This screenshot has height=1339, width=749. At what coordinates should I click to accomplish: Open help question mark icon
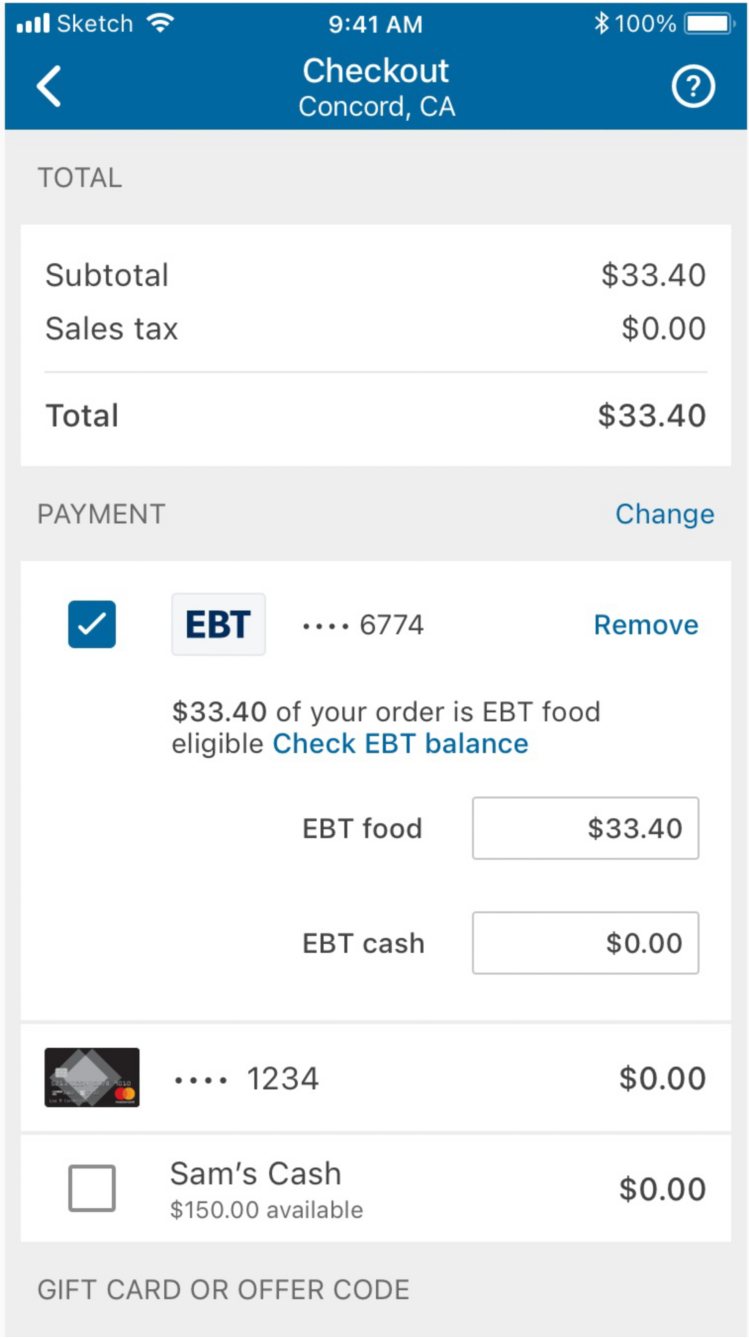(693, 88)
